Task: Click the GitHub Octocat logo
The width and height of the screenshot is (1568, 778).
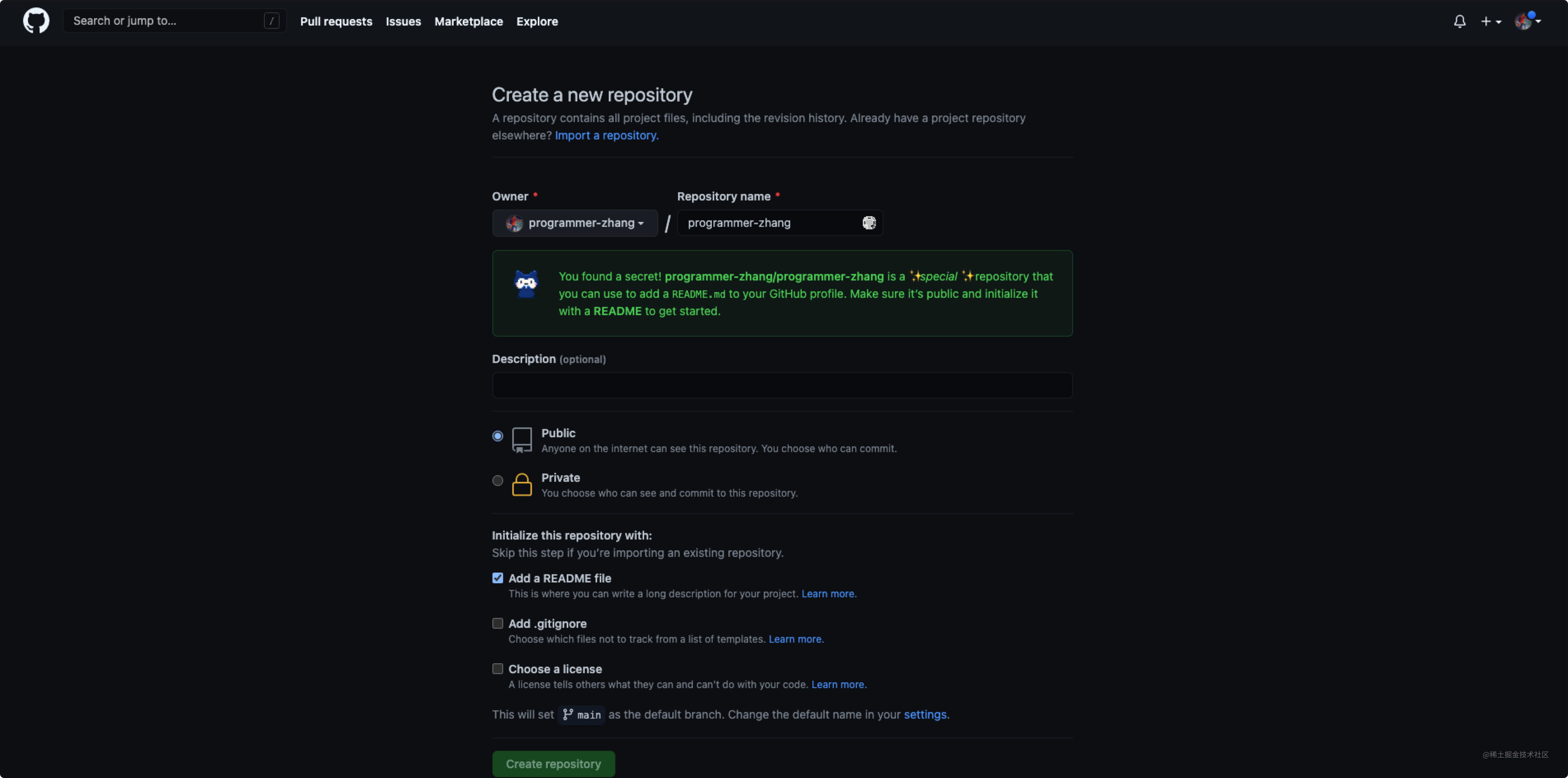Action: point(36,21)
